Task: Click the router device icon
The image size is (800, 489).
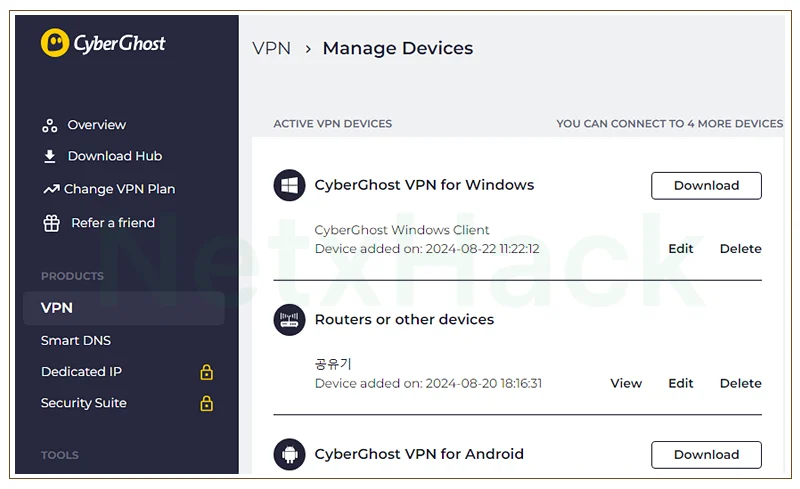Action: (x=289, y=320)
